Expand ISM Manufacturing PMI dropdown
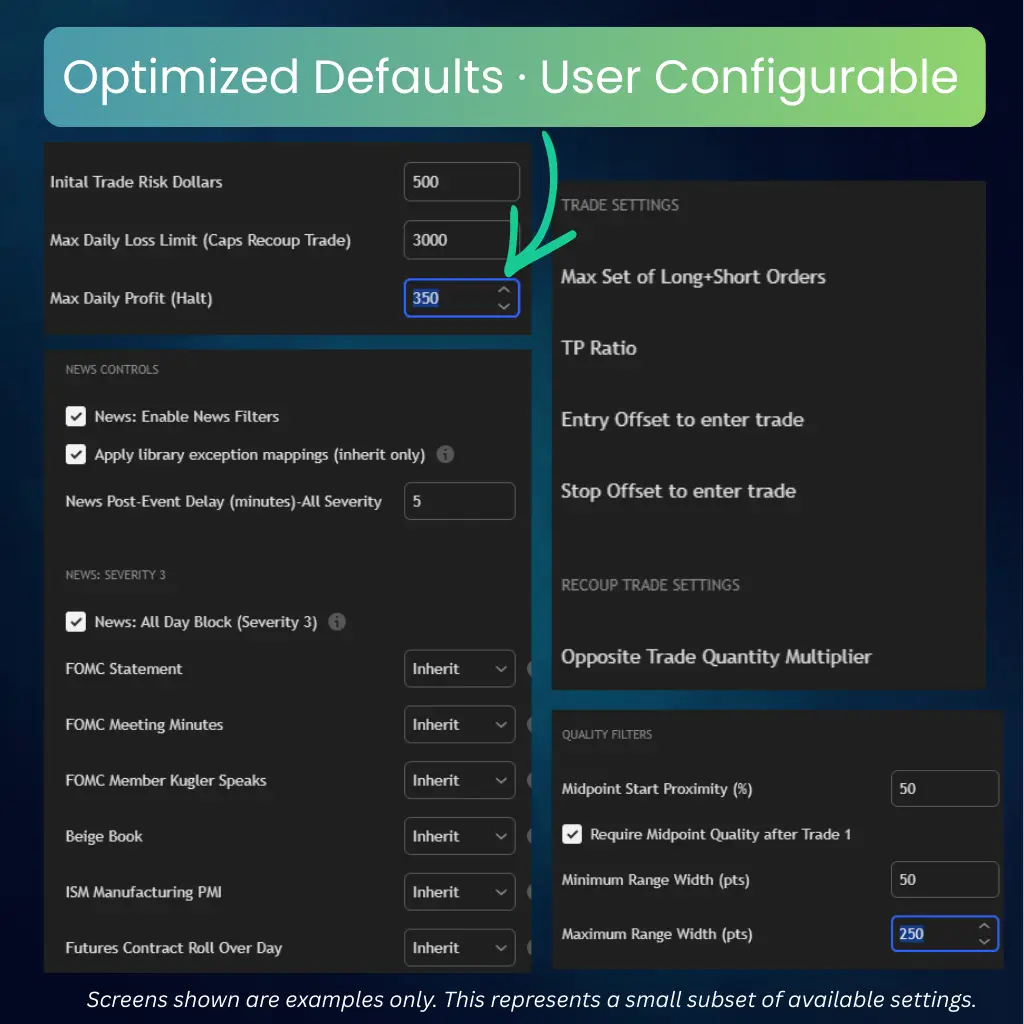 [460, 892]
